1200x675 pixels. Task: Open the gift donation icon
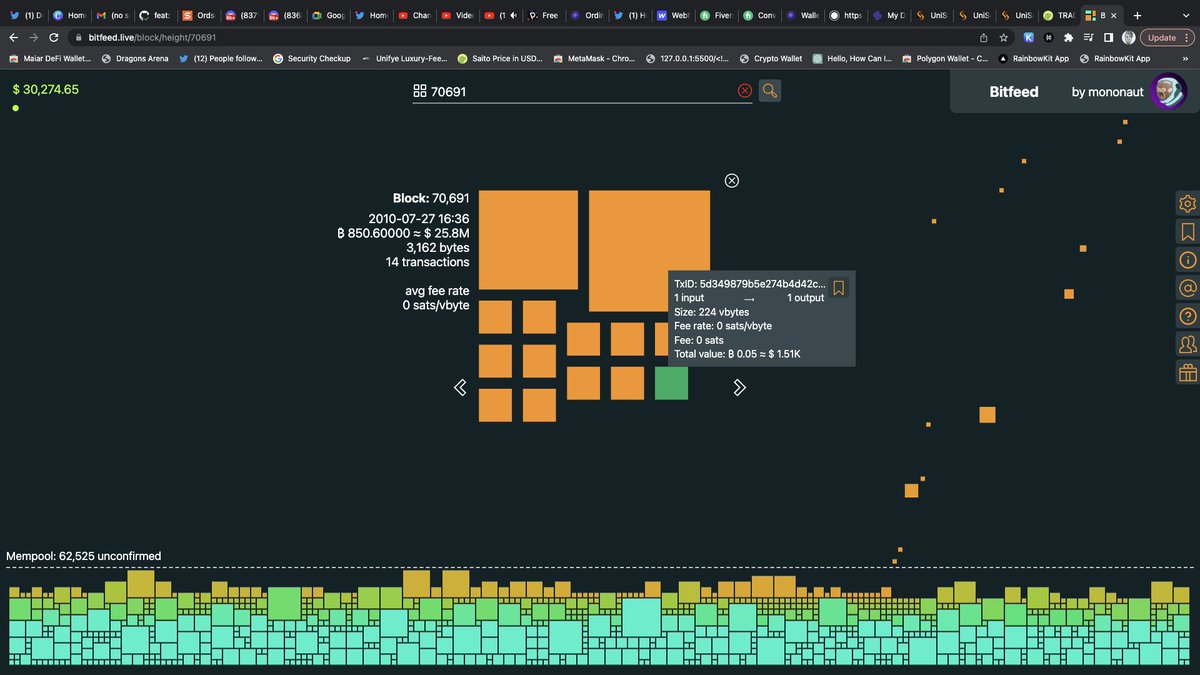click(x=1187, y=371)
